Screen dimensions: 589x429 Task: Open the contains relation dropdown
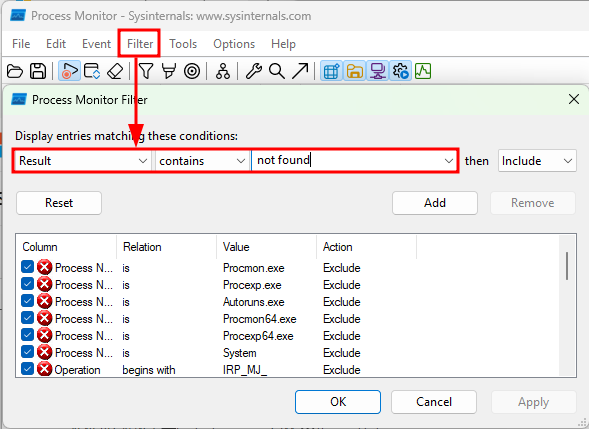click(202, 161)
